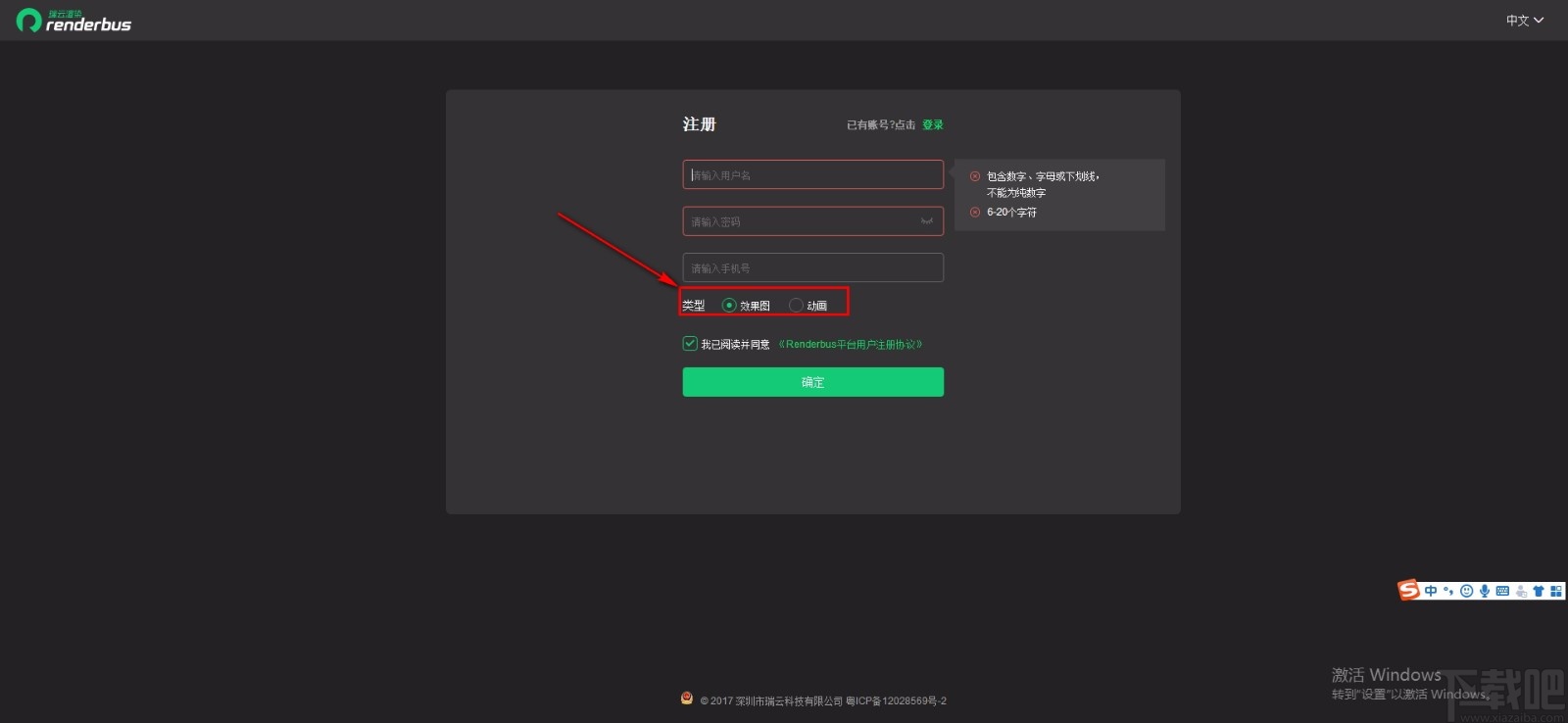Click Sogou account login icon
The width and height of the screenshot is (1568, 723).
(x=1521, y=591)
